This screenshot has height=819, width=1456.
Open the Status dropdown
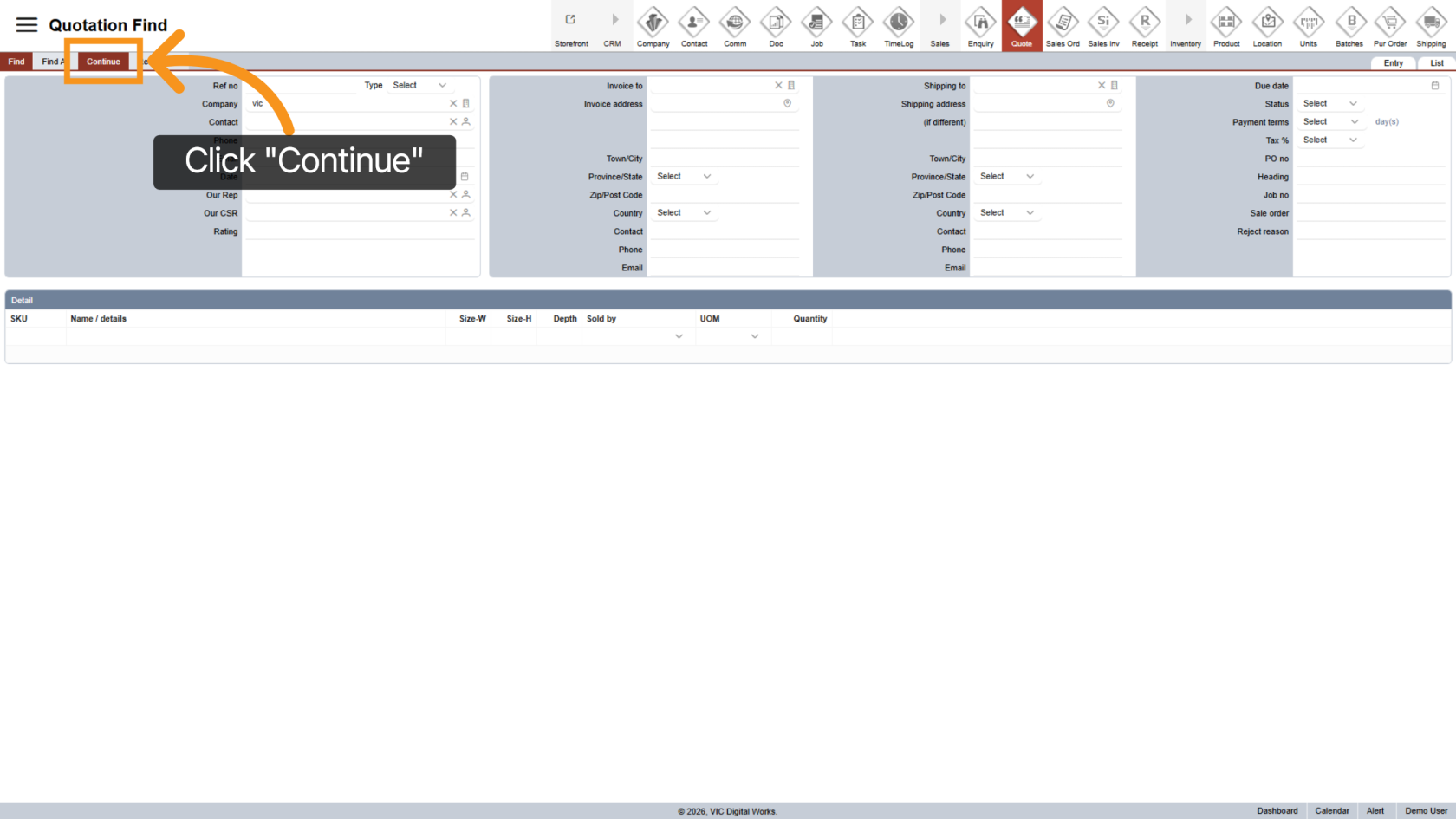(x=1329, y=104)
